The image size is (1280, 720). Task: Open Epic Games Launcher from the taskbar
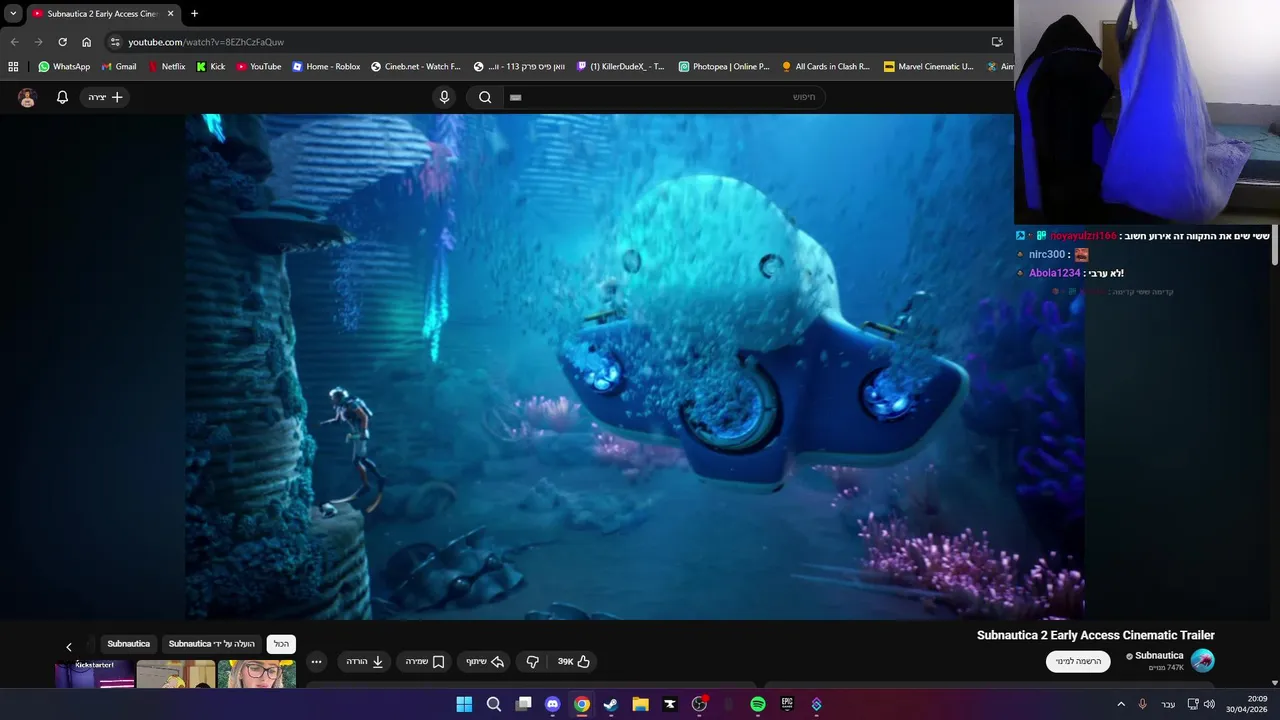787,704
